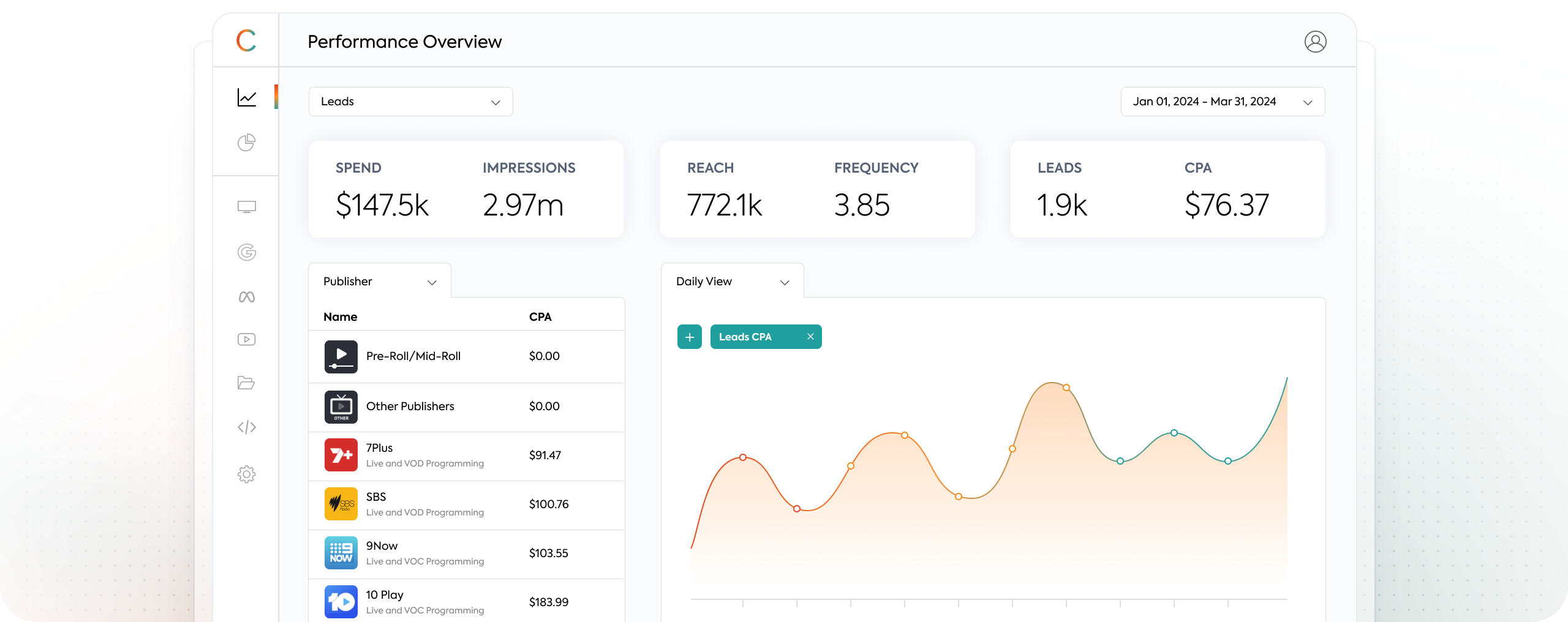Click the plus button to add metric

tap(689, 337)
